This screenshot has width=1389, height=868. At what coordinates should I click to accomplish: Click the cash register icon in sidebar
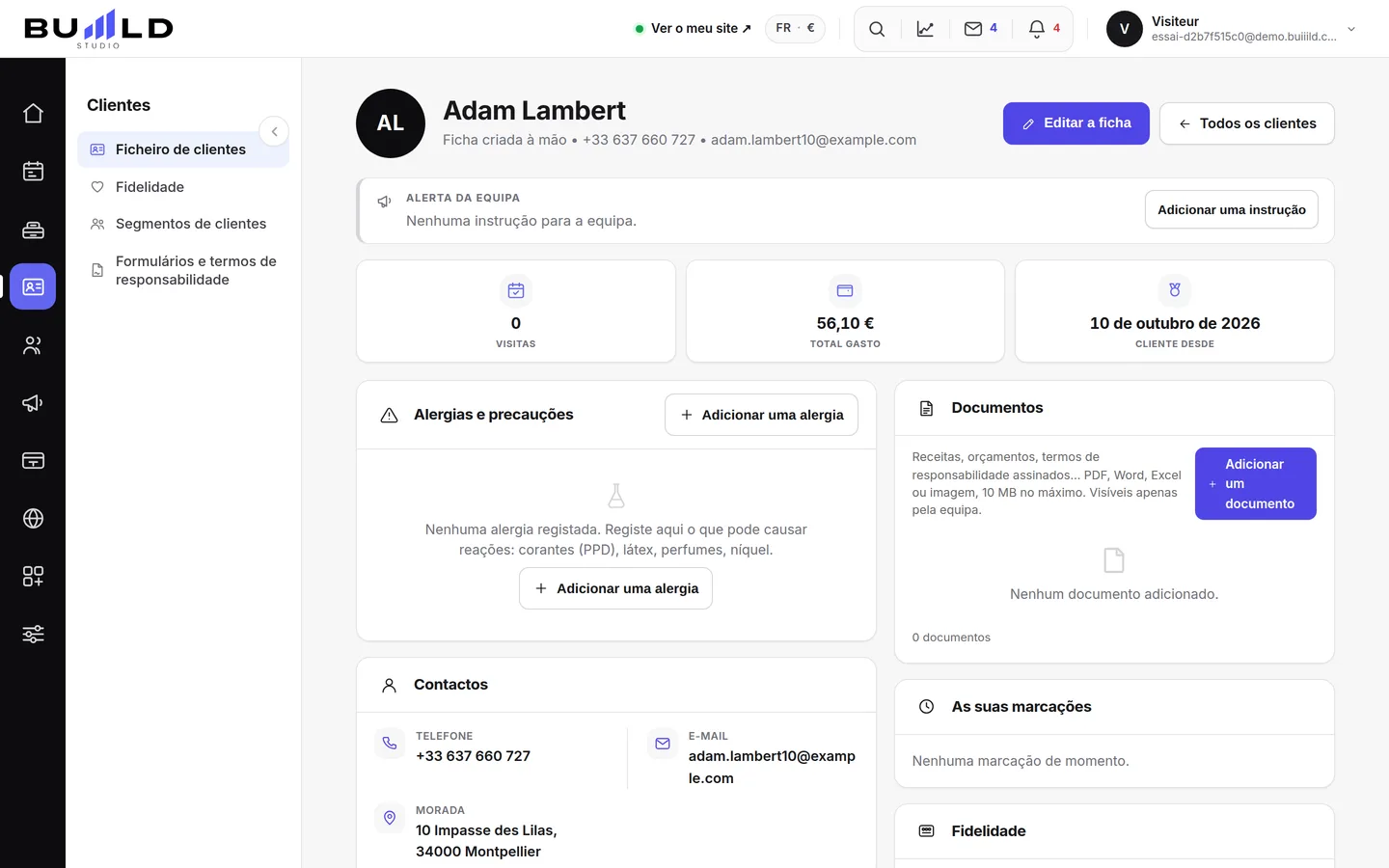33,230
